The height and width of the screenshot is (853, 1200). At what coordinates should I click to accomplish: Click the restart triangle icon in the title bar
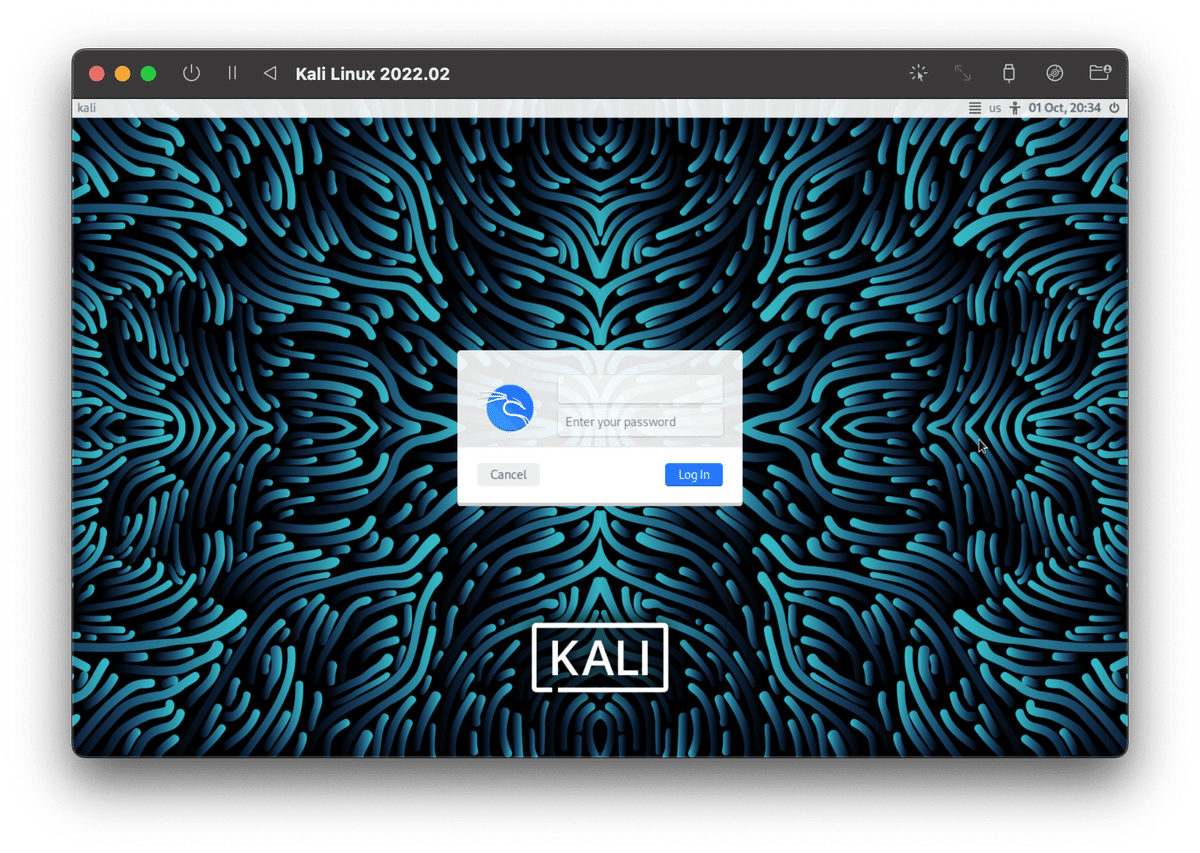pyautogui.click(x=269, y=73)
